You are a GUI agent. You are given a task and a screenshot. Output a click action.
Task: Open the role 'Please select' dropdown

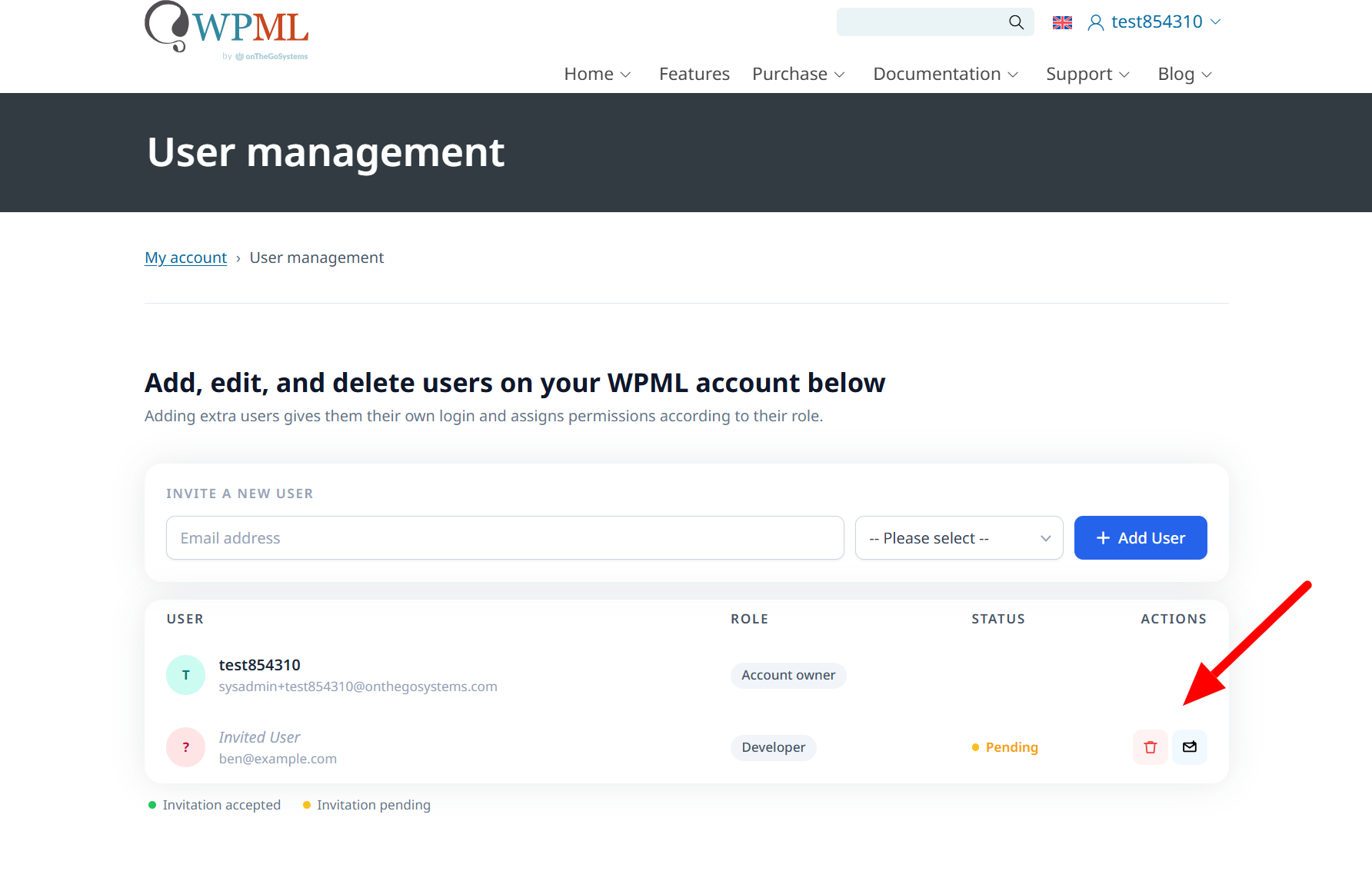(959, 538)
